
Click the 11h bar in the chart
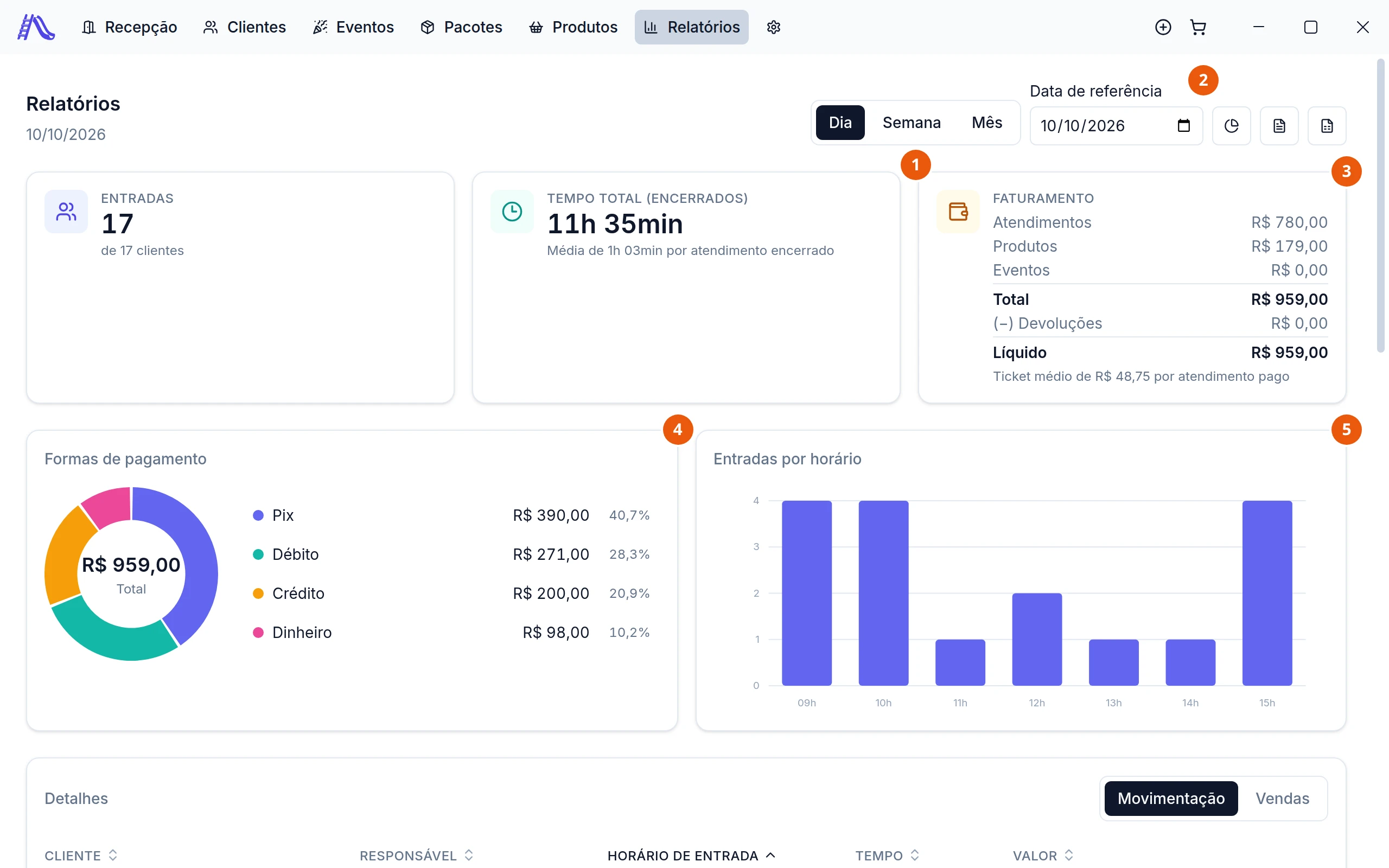coord(960,662)
